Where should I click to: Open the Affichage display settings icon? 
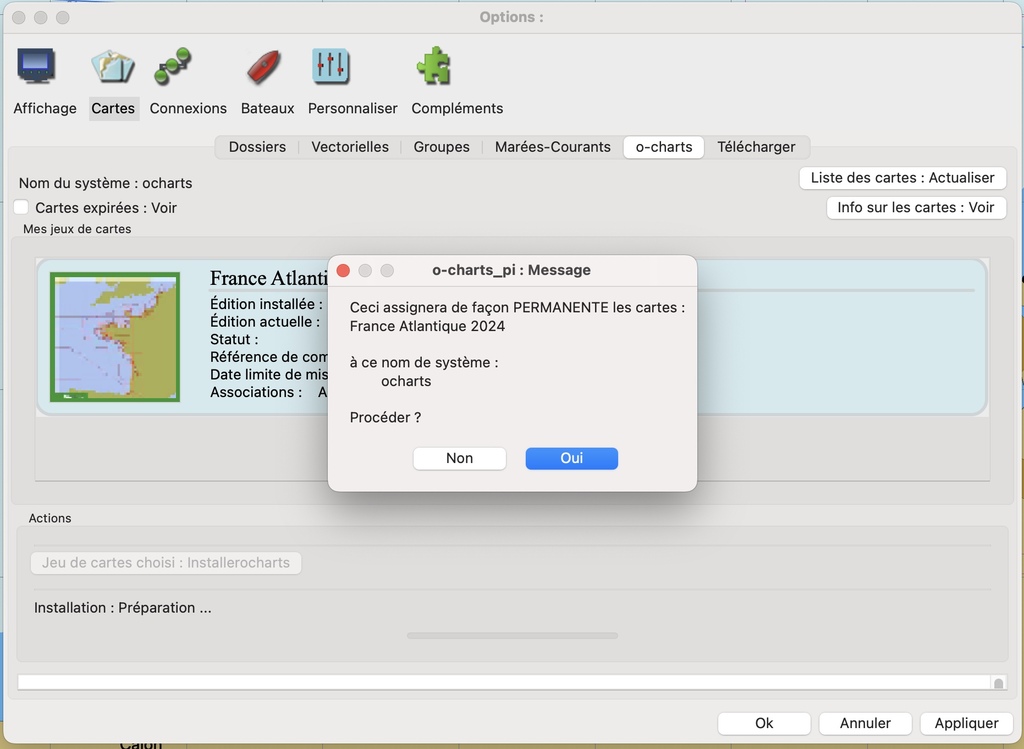tap(36, 66)
